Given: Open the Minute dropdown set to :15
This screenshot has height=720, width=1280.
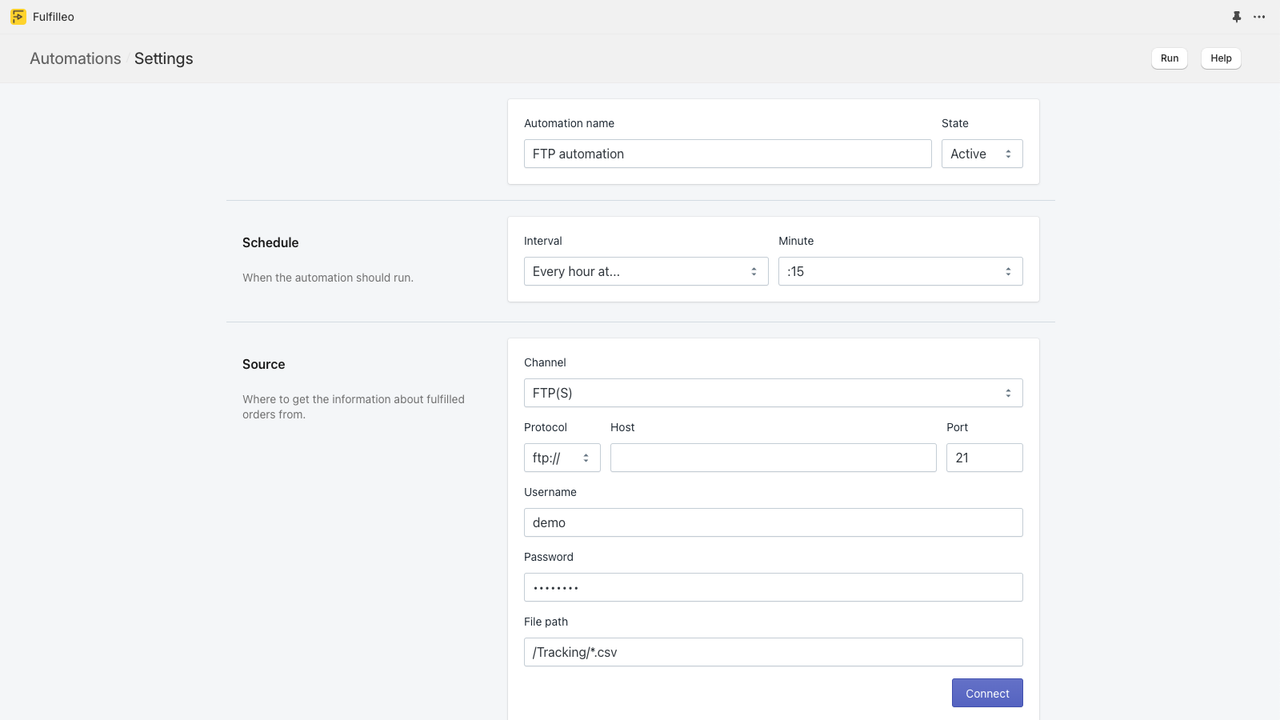Looking at the screenshot, I should point(899,271).
